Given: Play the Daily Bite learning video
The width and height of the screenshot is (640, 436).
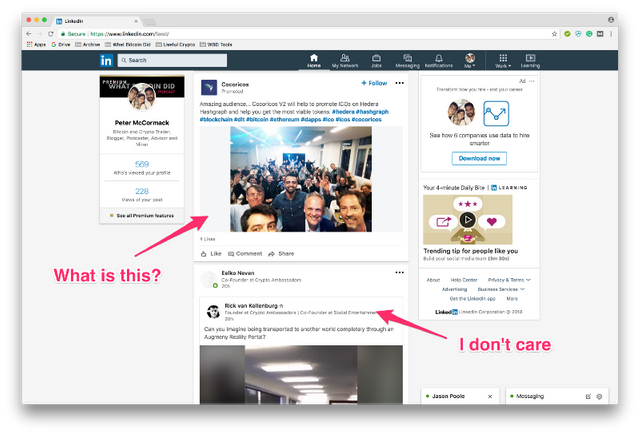Looking at the screenshot, I should [467, 220].
